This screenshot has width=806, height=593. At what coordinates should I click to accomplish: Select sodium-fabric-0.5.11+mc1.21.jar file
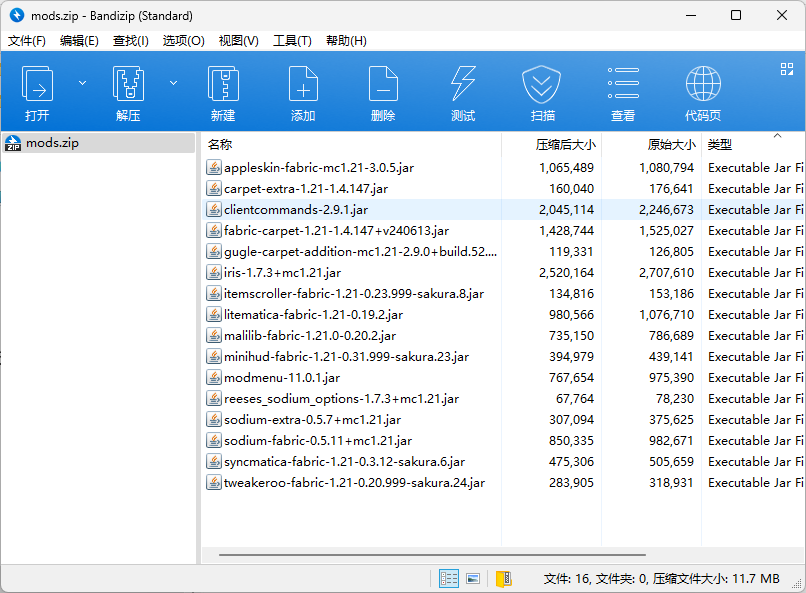318,441
